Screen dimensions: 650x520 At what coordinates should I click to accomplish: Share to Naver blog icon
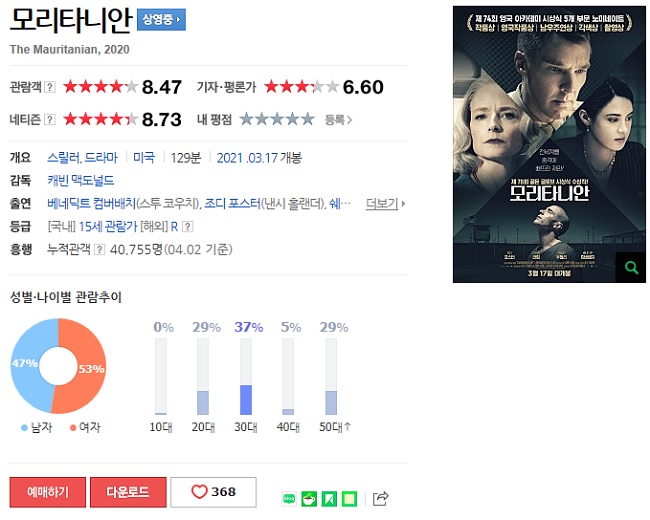point(289,499)
